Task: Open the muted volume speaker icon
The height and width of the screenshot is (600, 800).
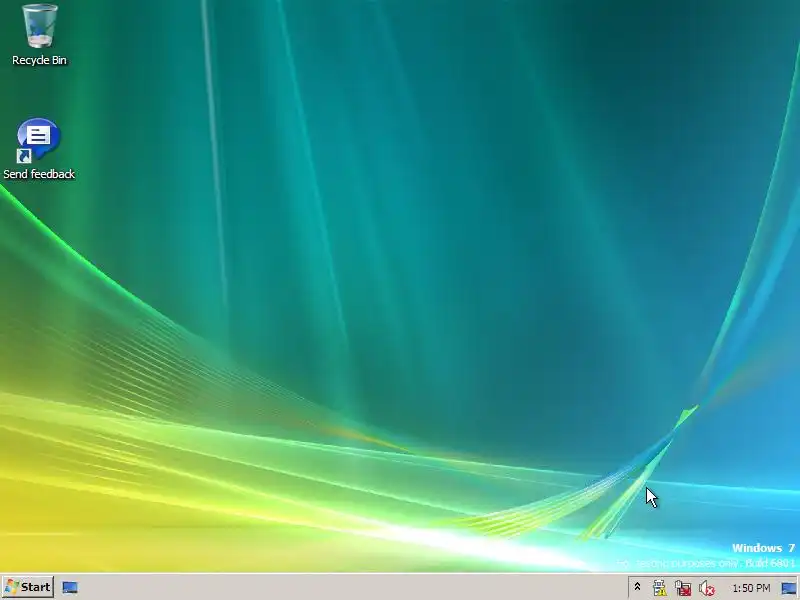Action: [x=707, y=588]
